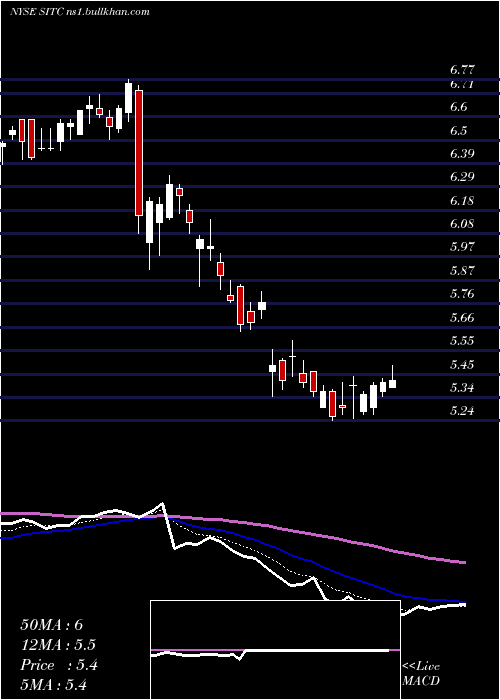Select the tallest red candlestick
The image size is (500, 700).
139,153
